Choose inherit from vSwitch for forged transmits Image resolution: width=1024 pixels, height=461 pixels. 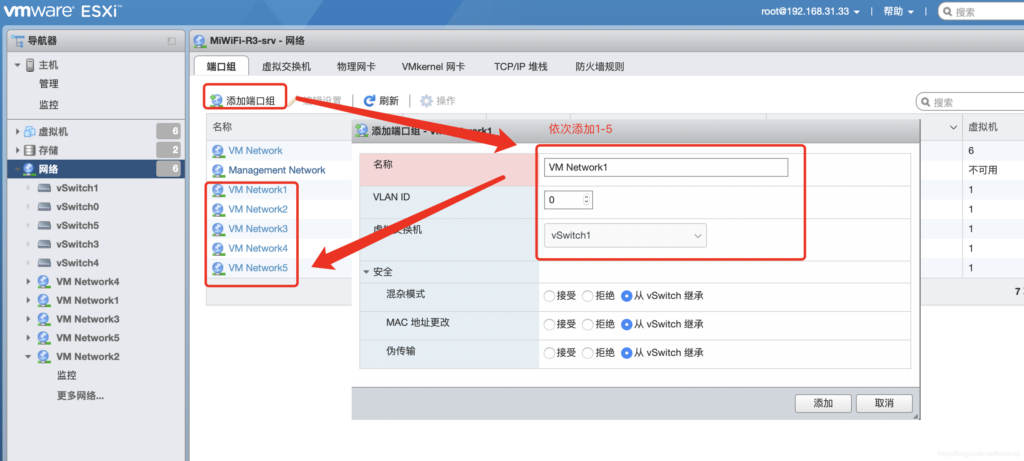[x=626, y=353]
